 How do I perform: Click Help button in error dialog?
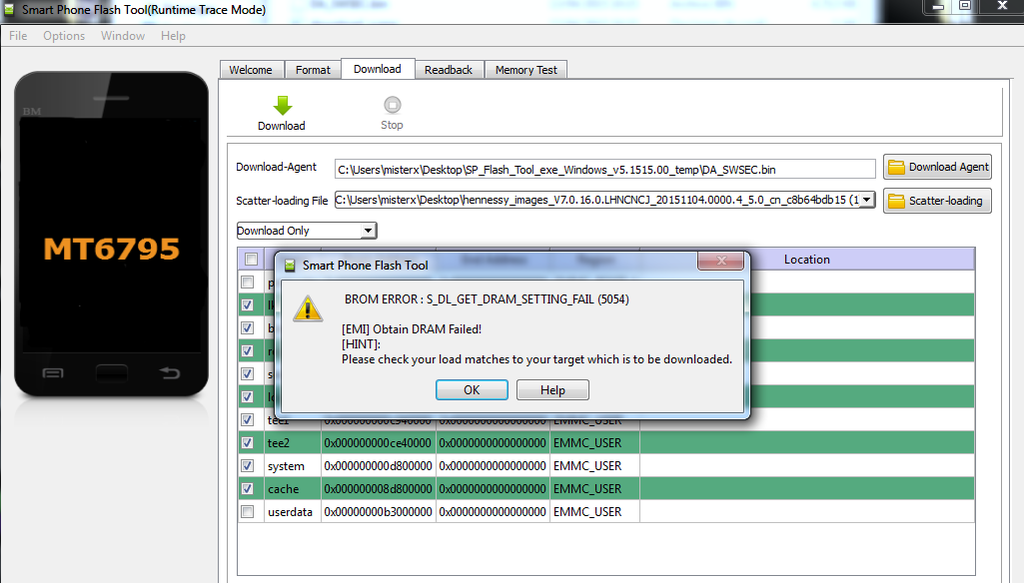(x=552, y=390)
